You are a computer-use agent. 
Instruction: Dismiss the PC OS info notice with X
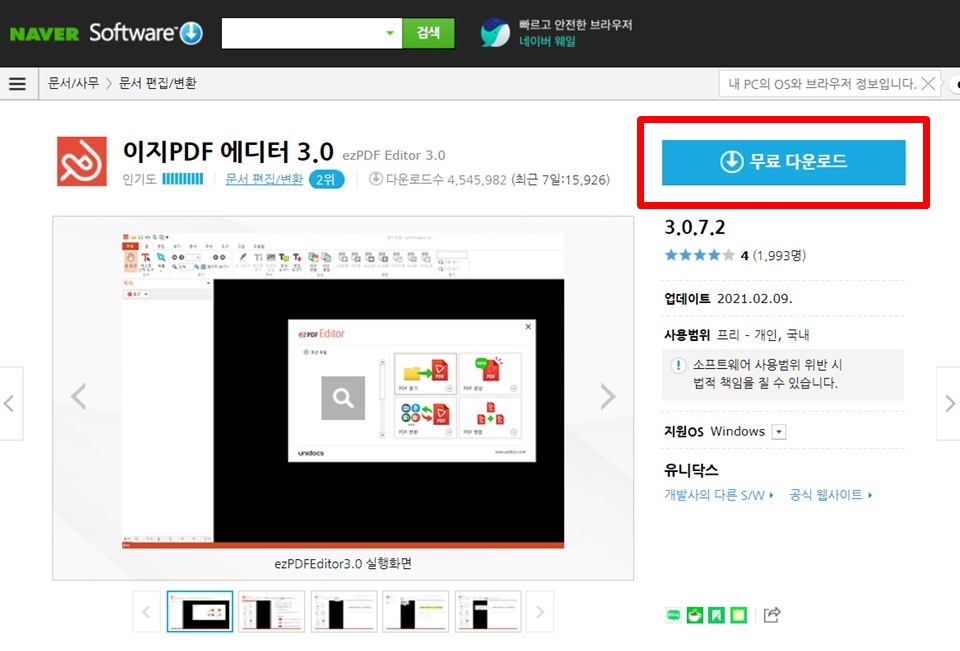[928, 84]
